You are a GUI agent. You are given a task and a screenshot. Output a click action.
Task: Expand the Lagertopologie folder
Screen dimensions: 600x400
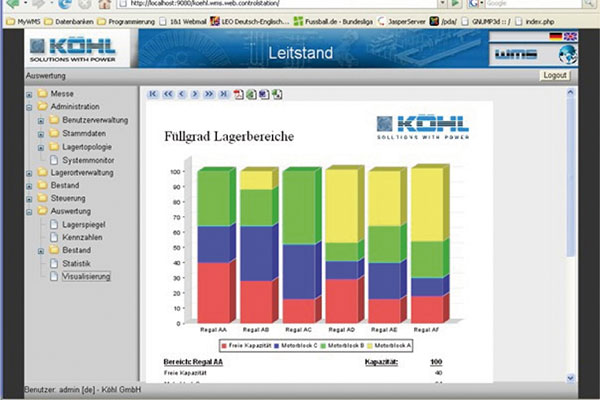point(41,146)
